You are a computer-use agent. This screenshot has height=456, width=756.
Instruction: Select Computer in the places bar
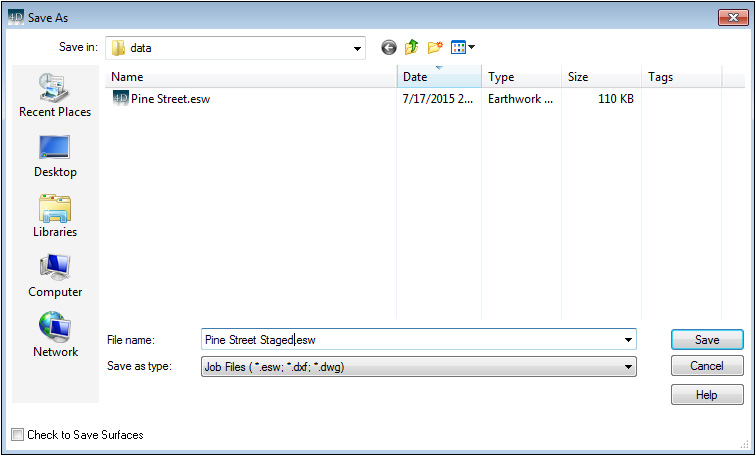click(55, 276)
